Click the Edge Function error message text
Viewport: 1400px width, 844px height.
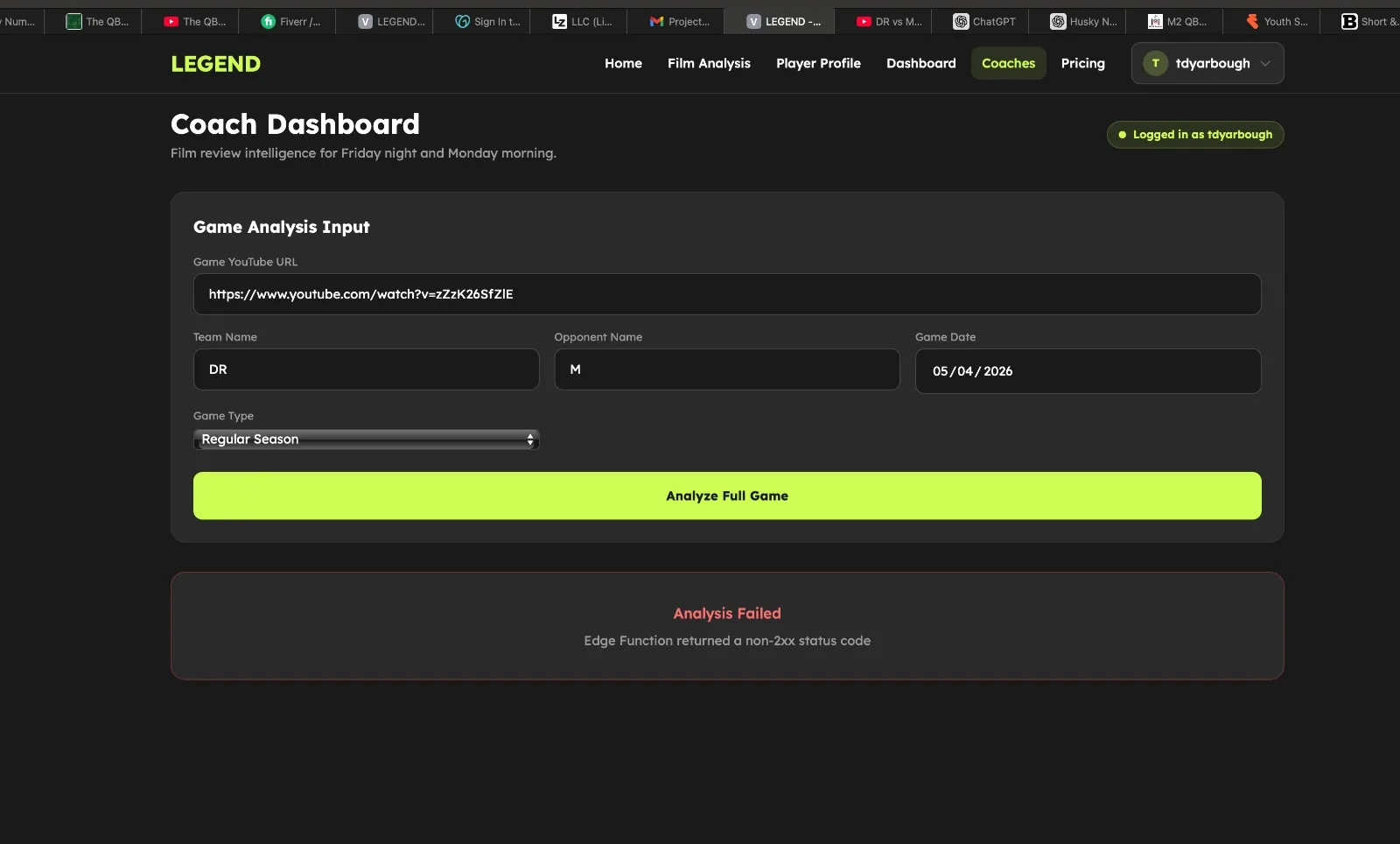tap(726, 641)
